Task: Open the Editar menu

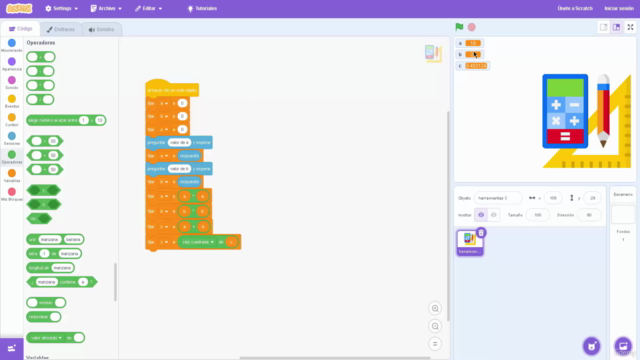Action: [149, 8]
